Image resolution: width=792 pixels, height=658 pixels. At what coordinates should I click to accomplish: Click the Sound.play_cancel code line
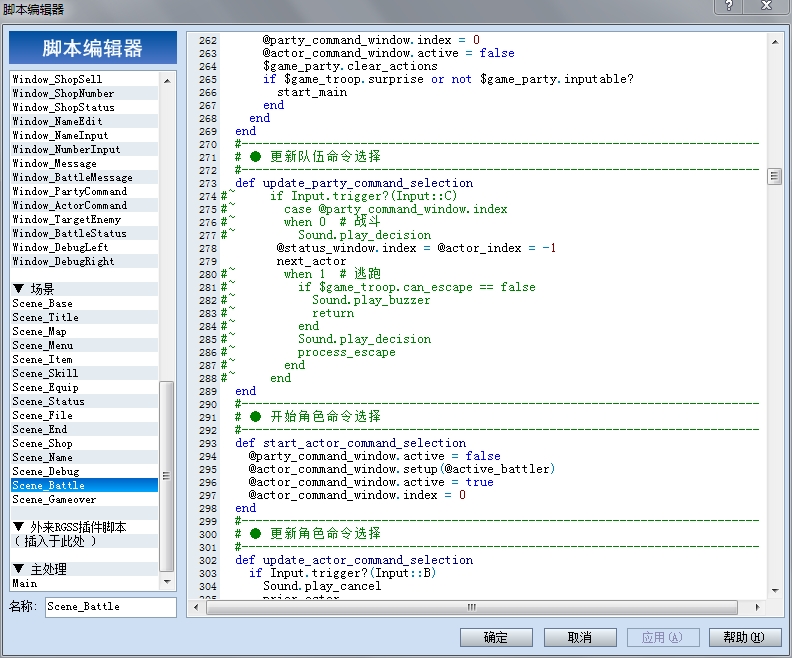point(322,586)
